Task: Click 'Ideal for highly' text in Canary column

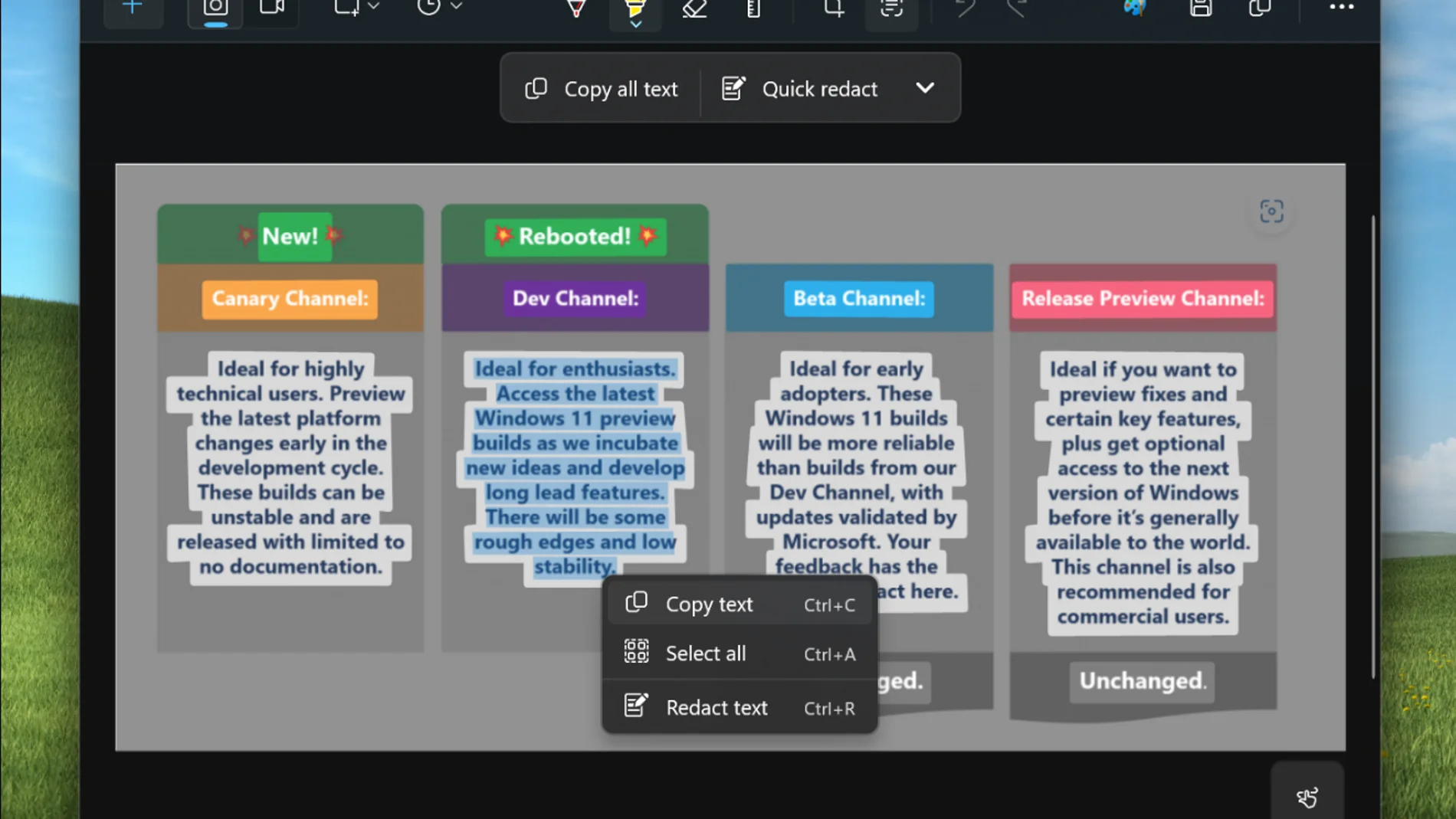Action: point(290,369)
